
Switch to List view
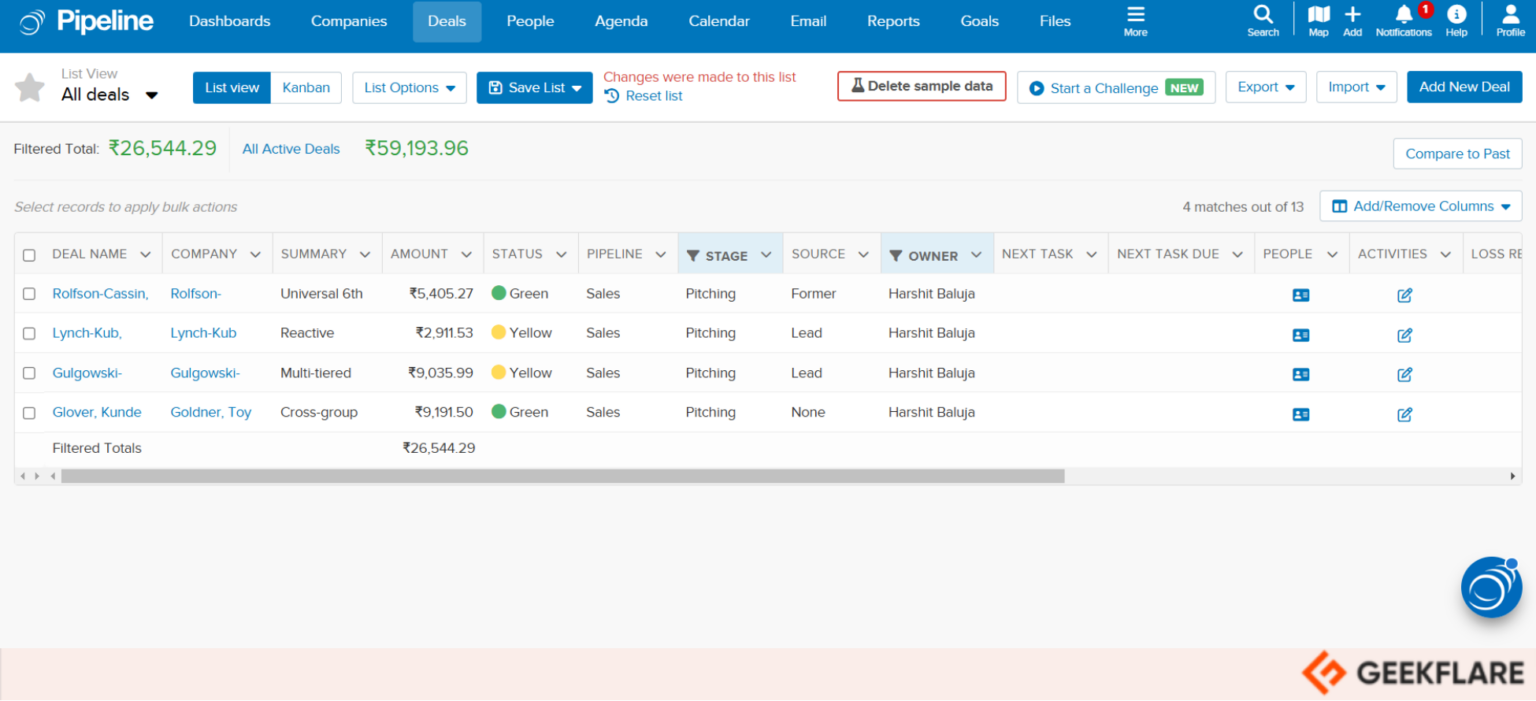[232, 87]
